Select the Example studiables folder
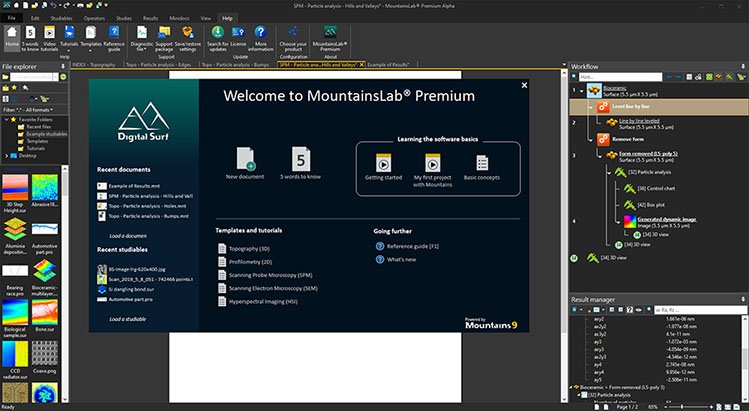 click(47, 134)
